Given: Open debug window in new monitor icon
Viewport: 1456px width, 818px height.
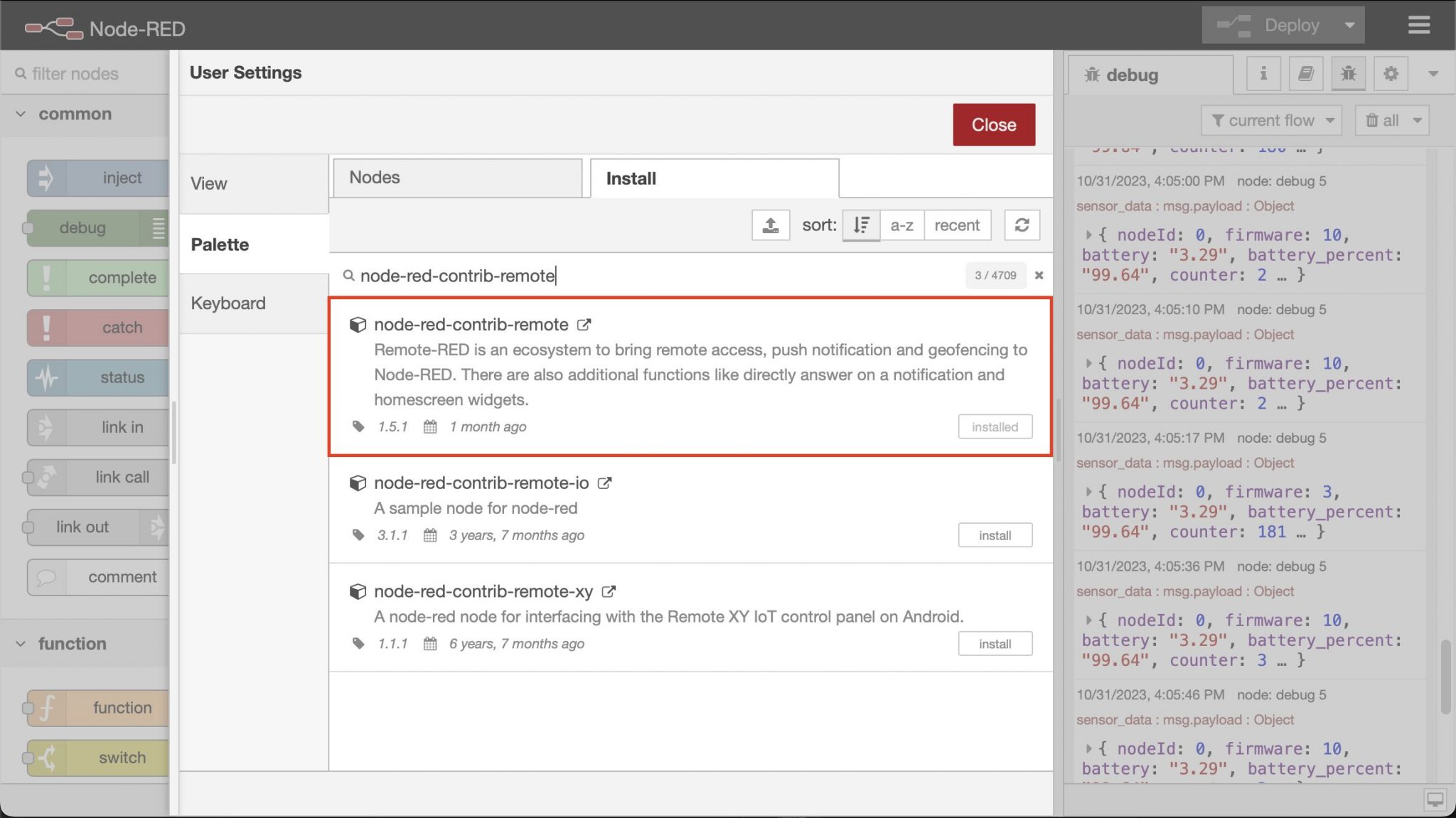Looking at the screenshot, I should (1435, 800).
